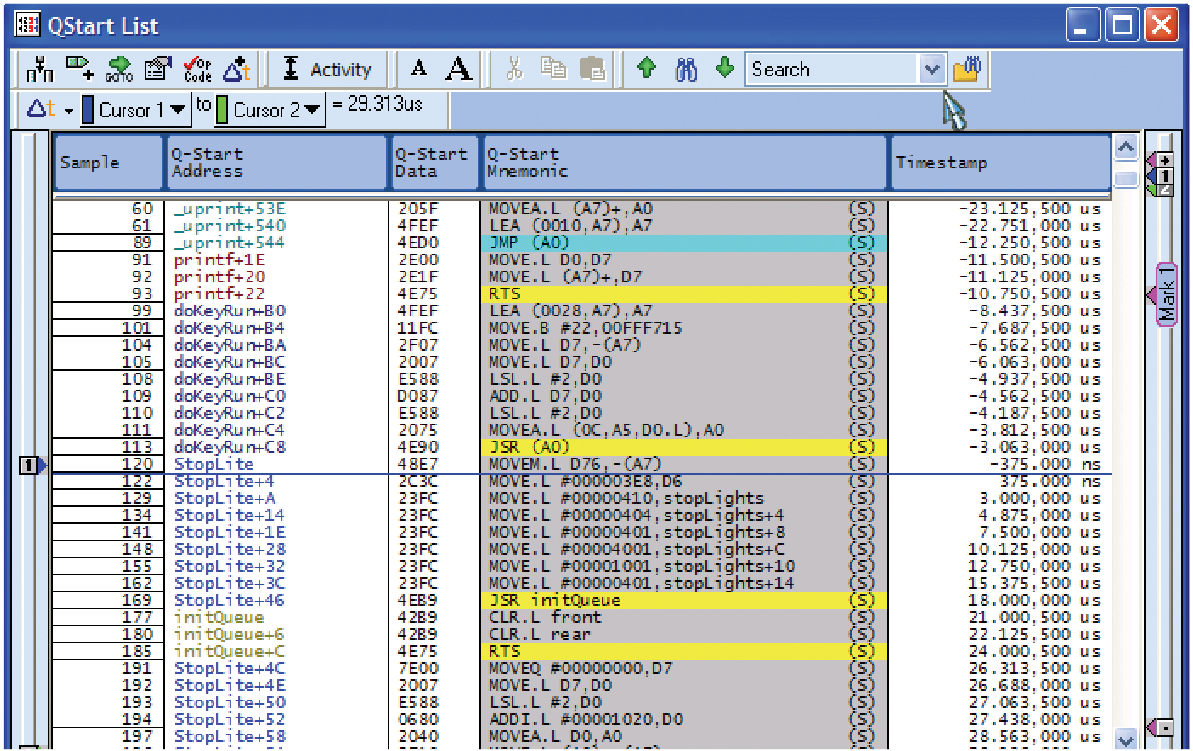
Task: Click the decrease font size icon
Action: [x=419, y=69]
